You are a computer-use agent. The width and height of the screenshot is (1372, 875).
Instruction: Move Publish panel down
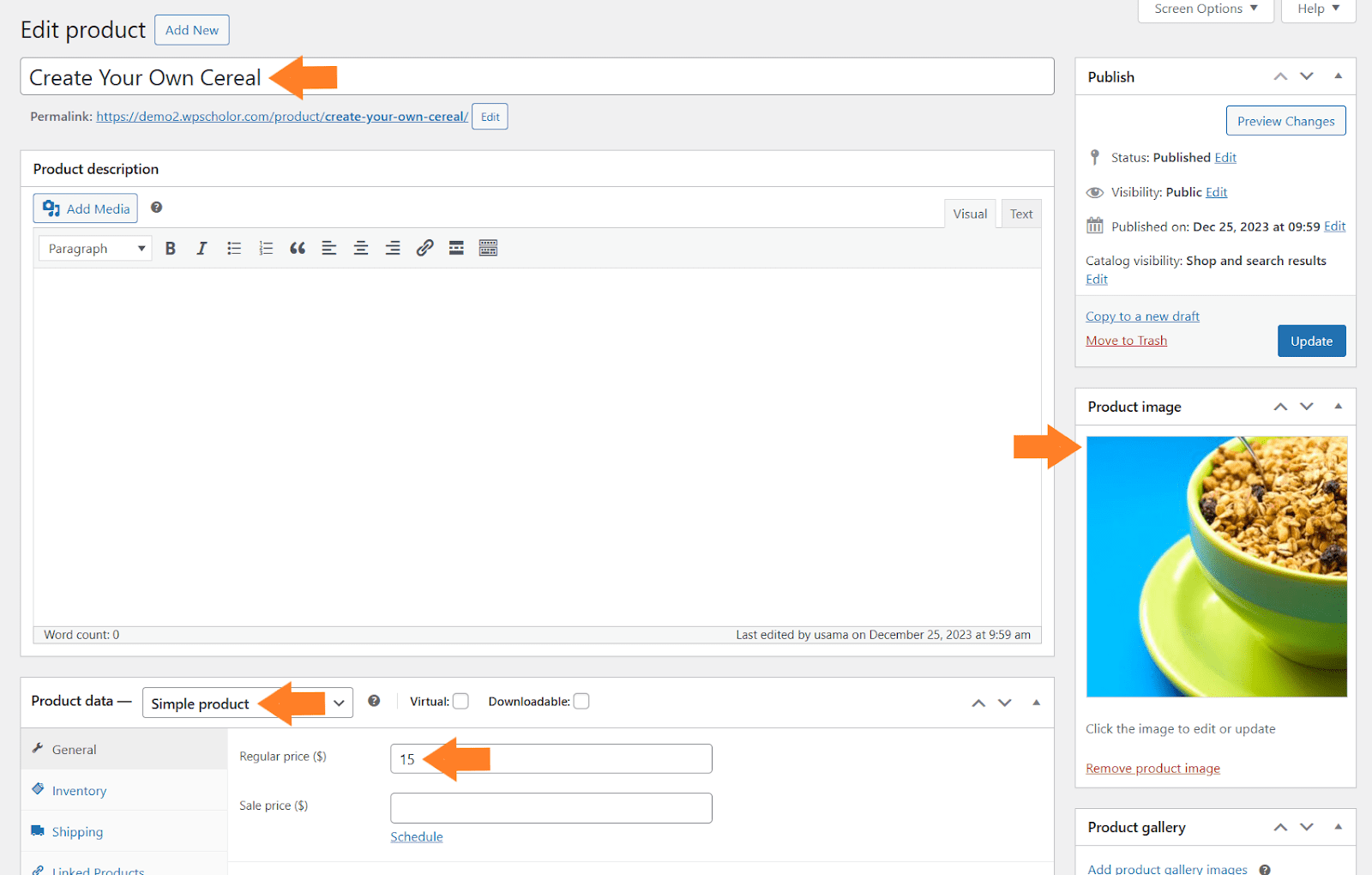1307,76
